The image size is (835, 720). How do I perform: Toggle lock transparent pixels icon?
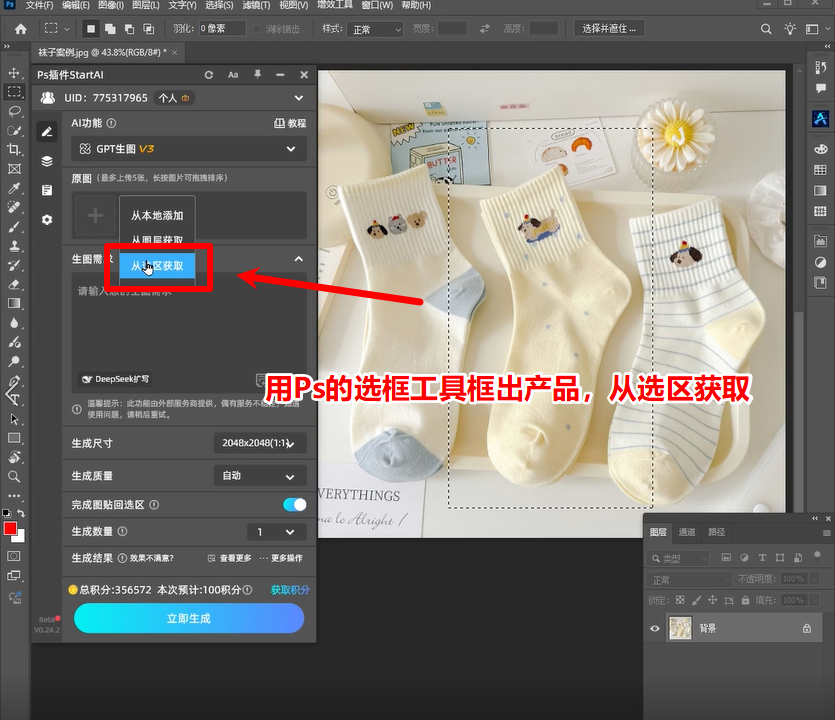click(x=680, y=600)
